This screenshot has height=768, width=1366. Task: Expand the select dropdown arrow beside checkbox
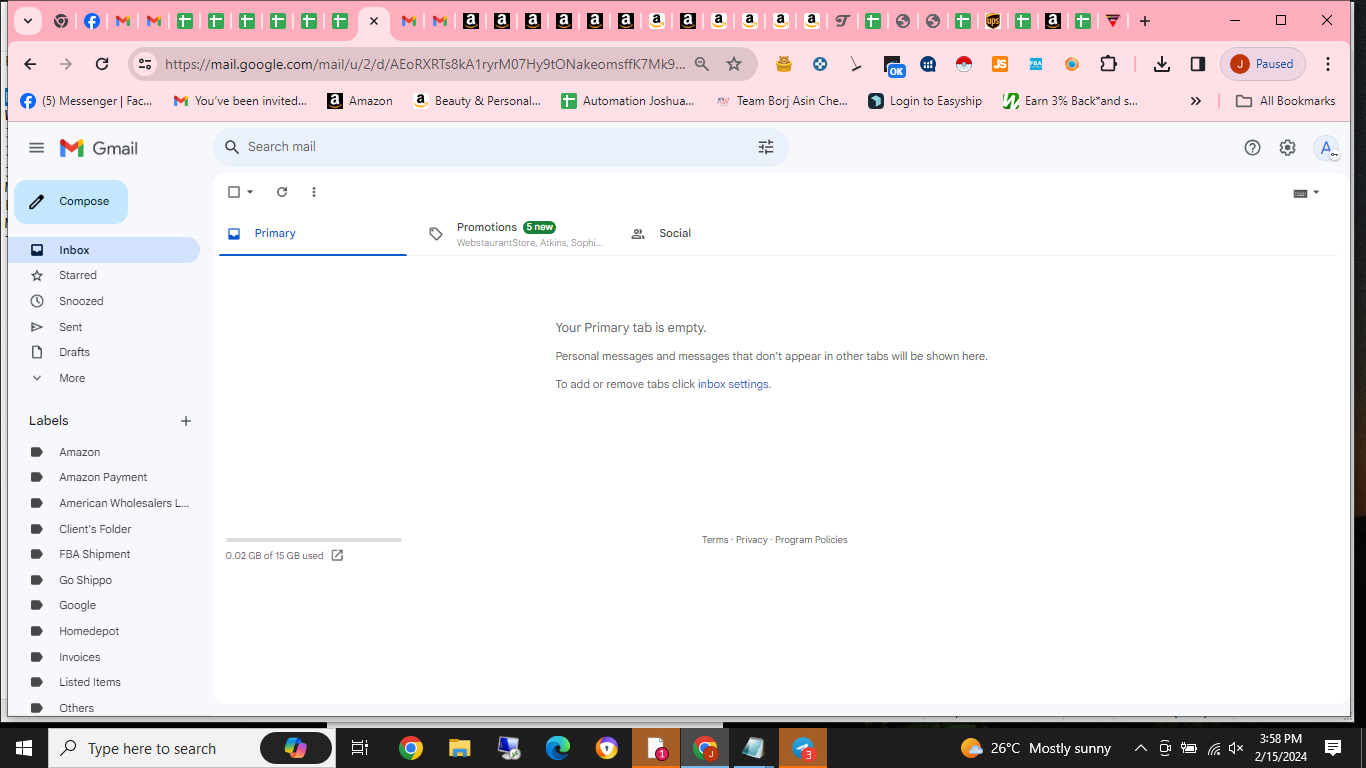click(250, 192)
